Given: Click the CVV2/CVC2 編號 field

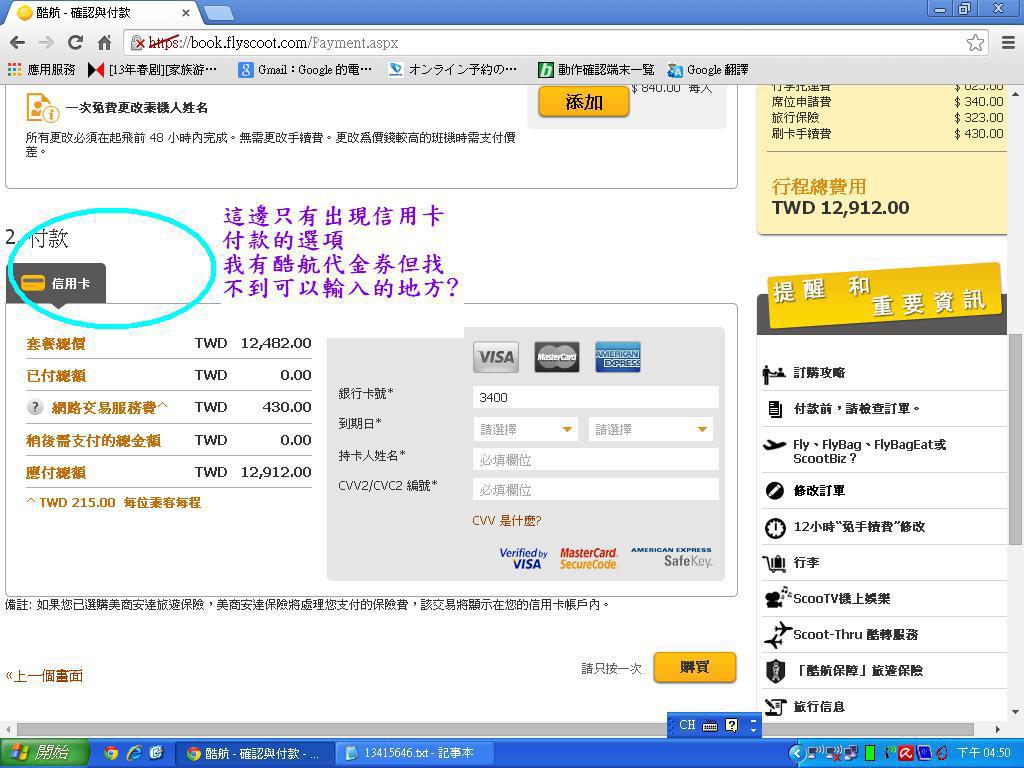Looking at the screenshot, I should point(596,489).
